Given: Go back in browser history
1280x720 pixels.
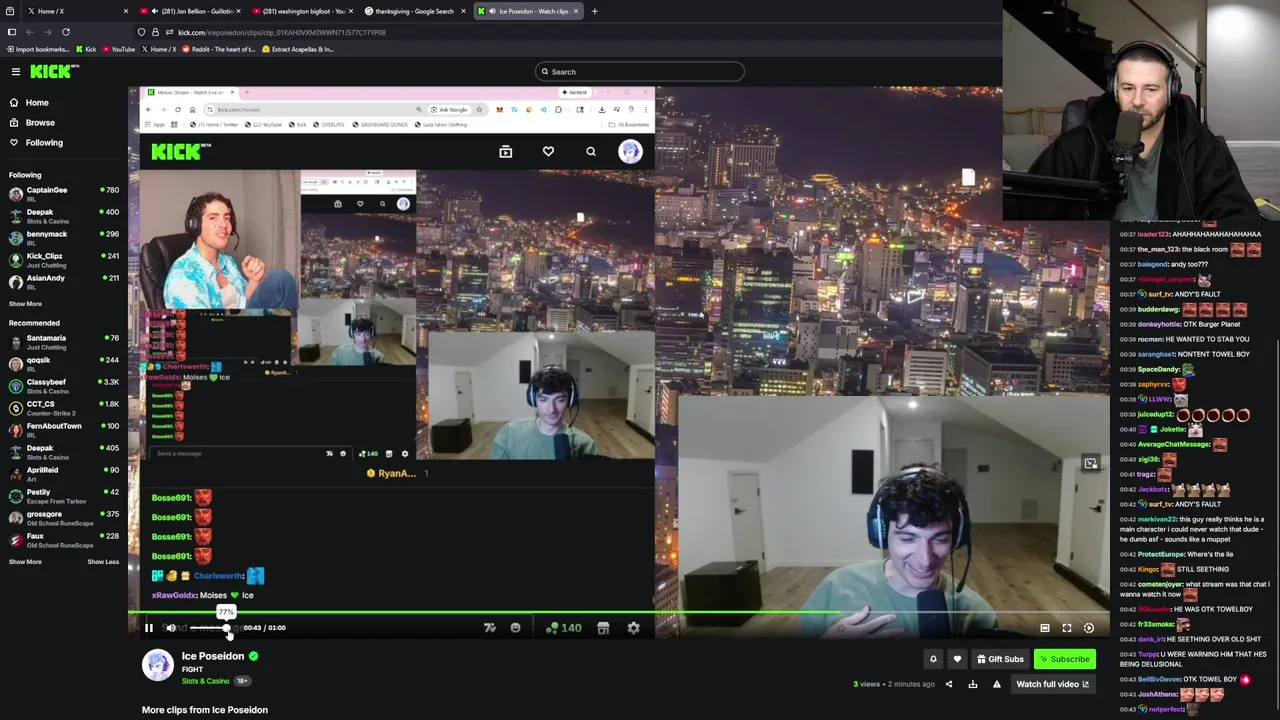Looking at the screenshot, I should (x=30, y=32).
